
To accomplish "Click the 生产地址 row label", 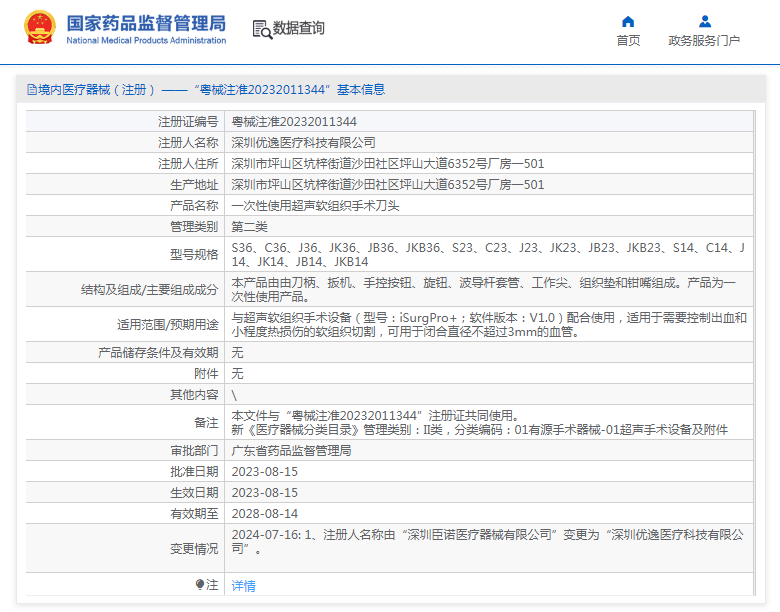I will tap(194, 185).
